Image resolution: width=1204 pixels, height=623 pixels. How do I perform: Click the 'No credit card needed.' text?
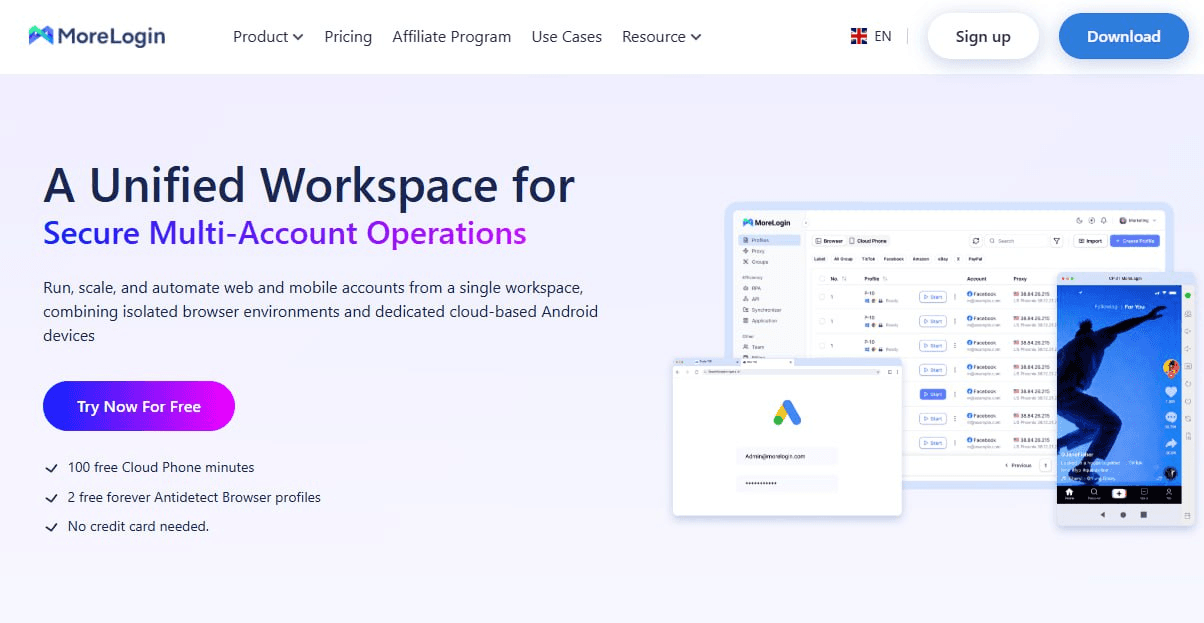coord(138,526)
